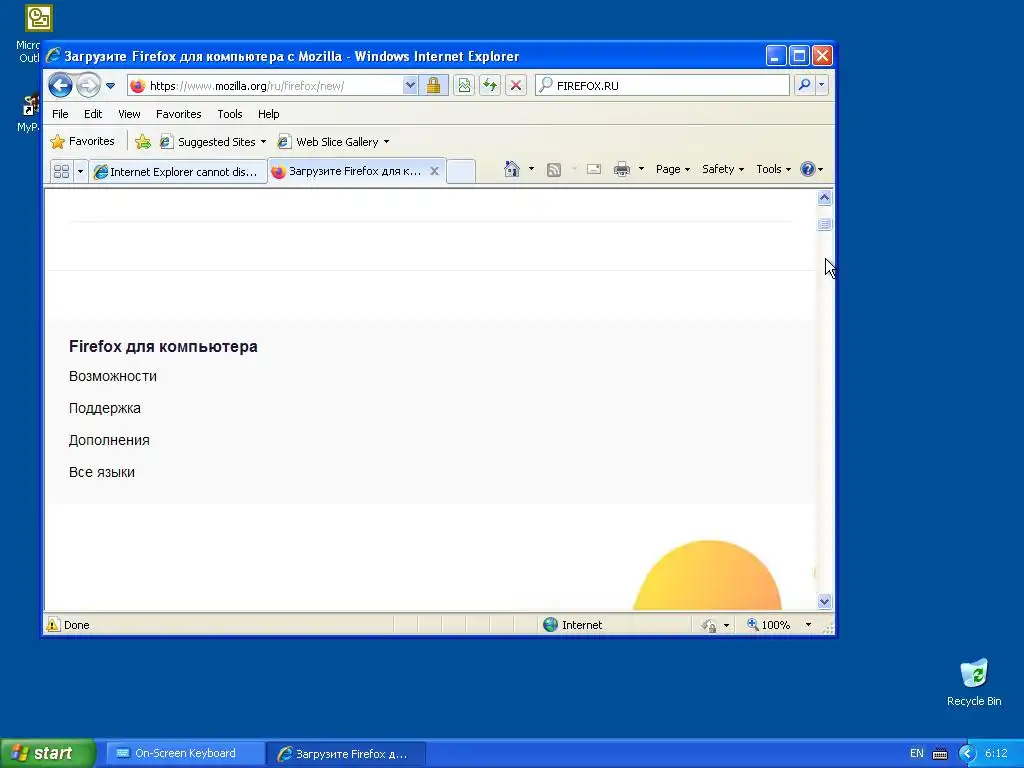Open the Safety command menu
The width and height of the screenshot is (1024, 768).
722,169
